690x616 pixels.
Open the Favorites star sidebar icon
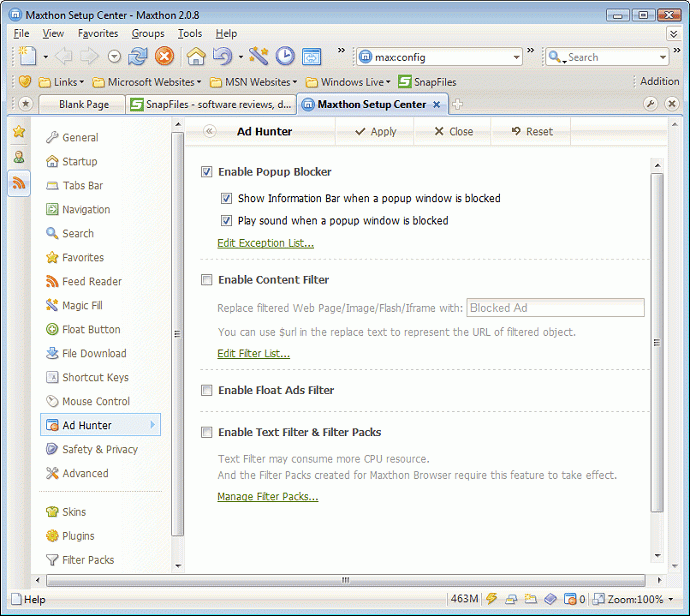19,131
